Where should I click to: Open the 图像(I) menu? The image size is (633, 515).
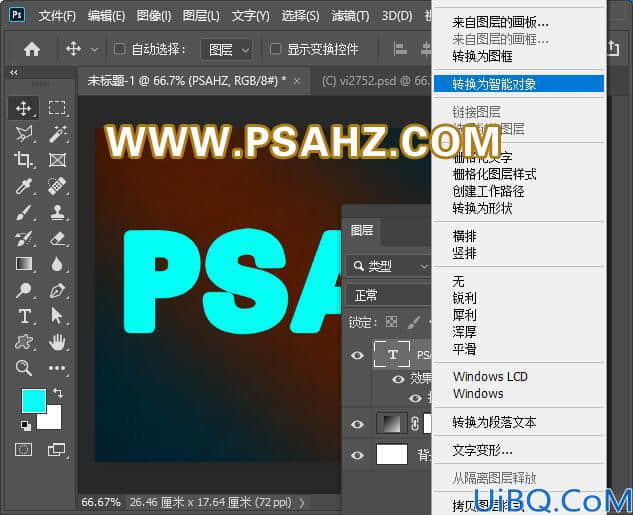pos(154,16)
